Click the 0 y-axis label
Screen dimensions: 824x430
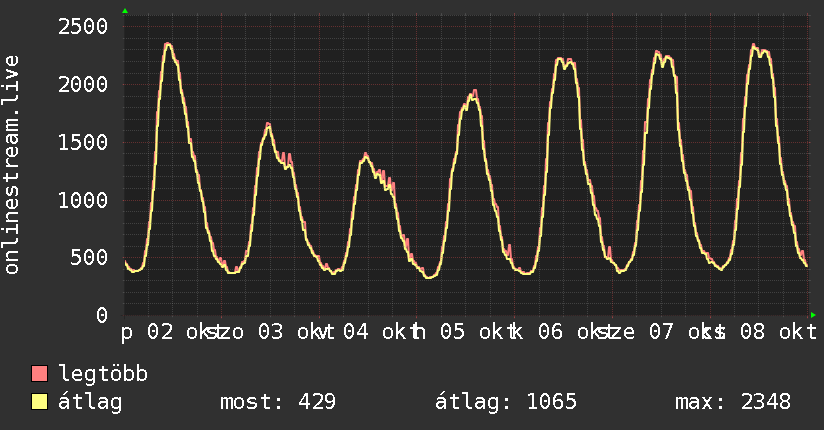coord(102,315)
